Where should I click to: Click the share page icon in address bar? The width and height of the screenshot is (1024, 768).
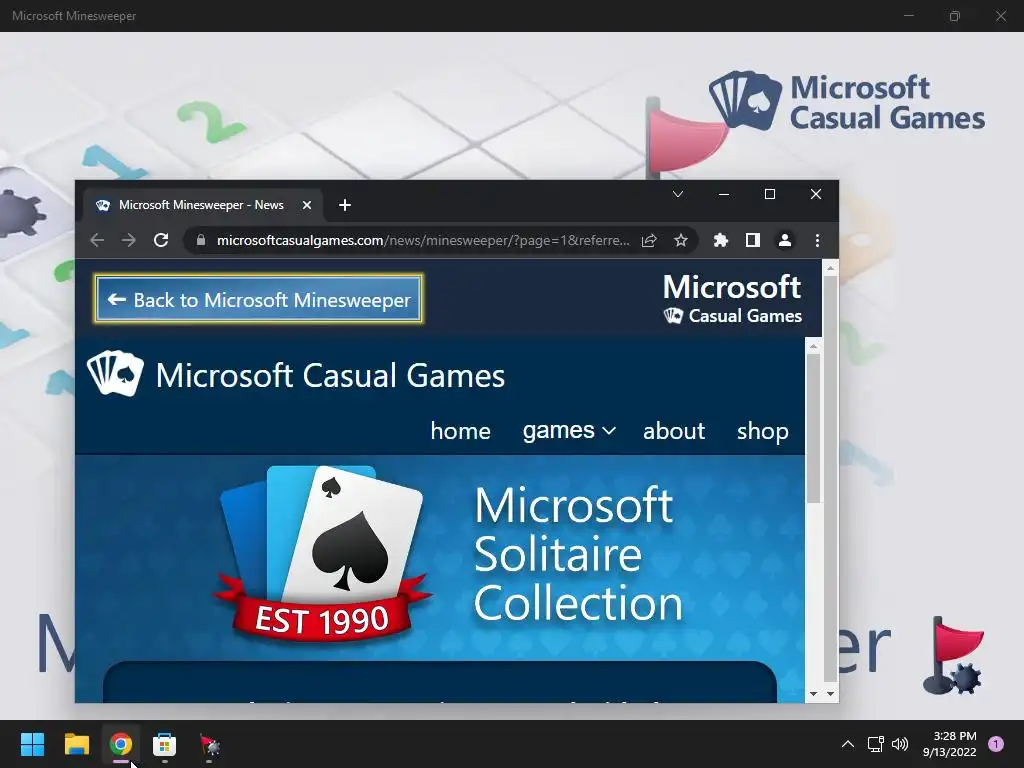(648, 240)
